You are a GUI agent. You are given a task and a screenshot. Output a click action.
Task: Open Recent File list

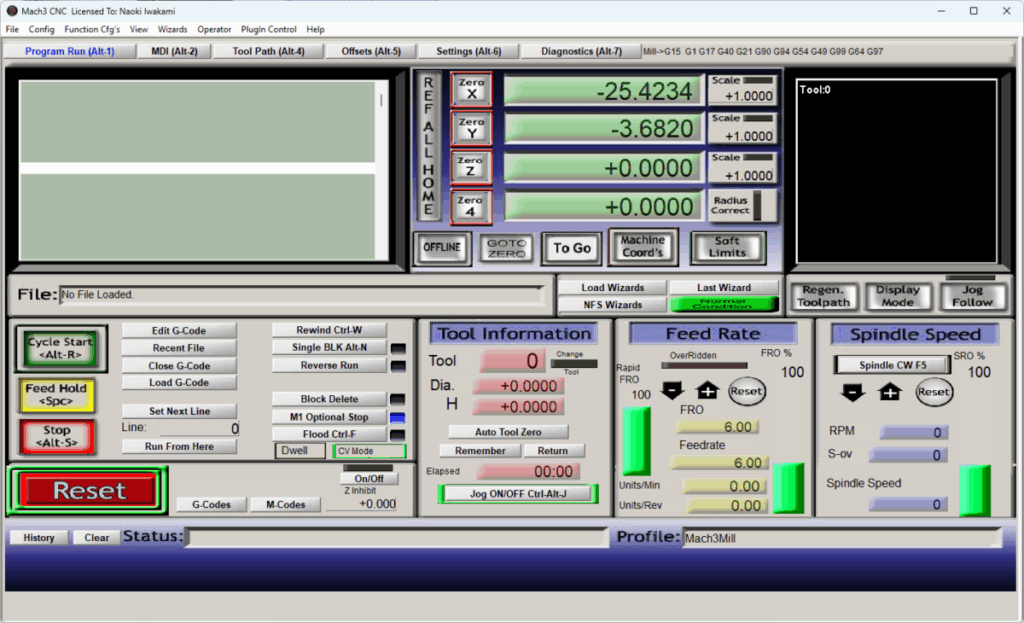[x=179, y=348]
